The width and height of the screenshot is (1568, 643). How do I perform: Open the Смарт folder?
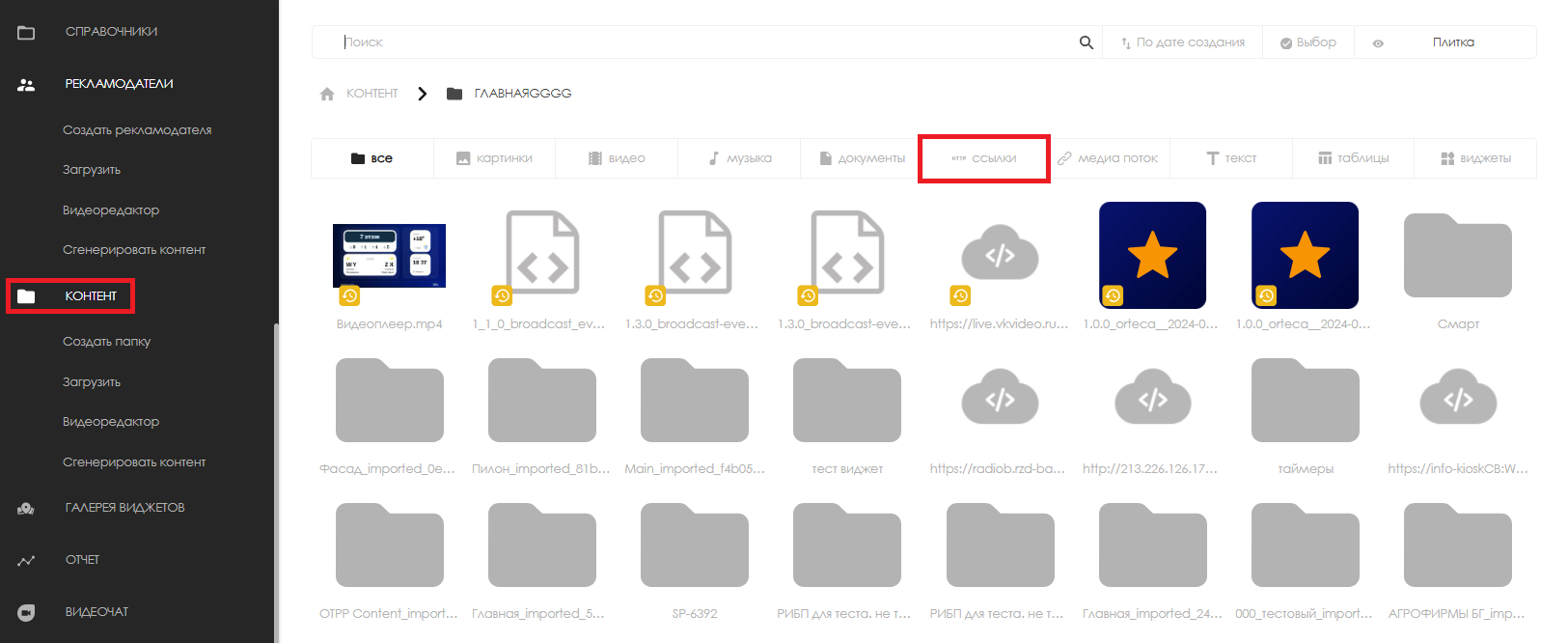point(1457,256)
